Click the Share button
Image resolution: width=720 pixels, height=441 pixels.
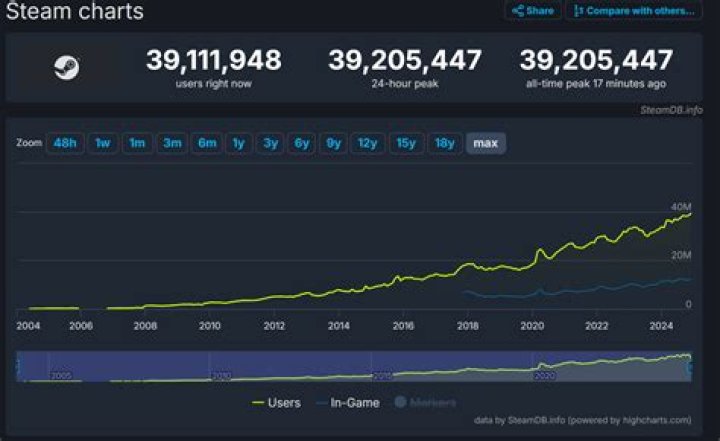(533, 11)
